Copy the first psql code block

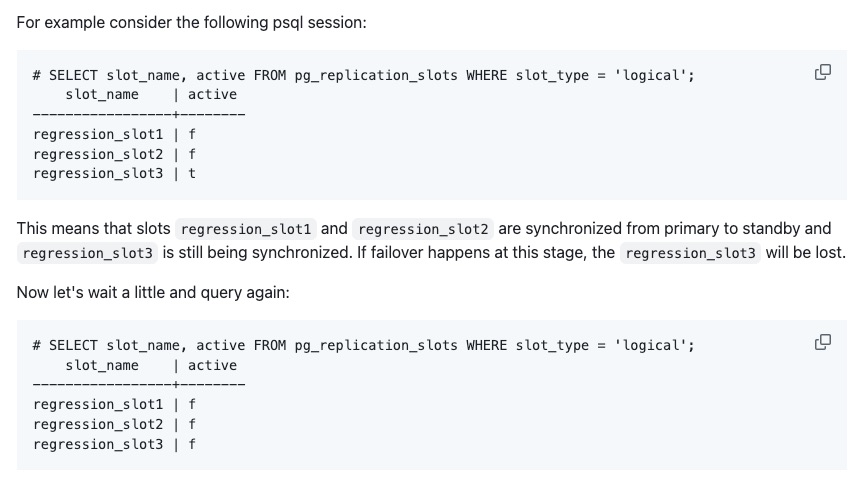(823, 72)
